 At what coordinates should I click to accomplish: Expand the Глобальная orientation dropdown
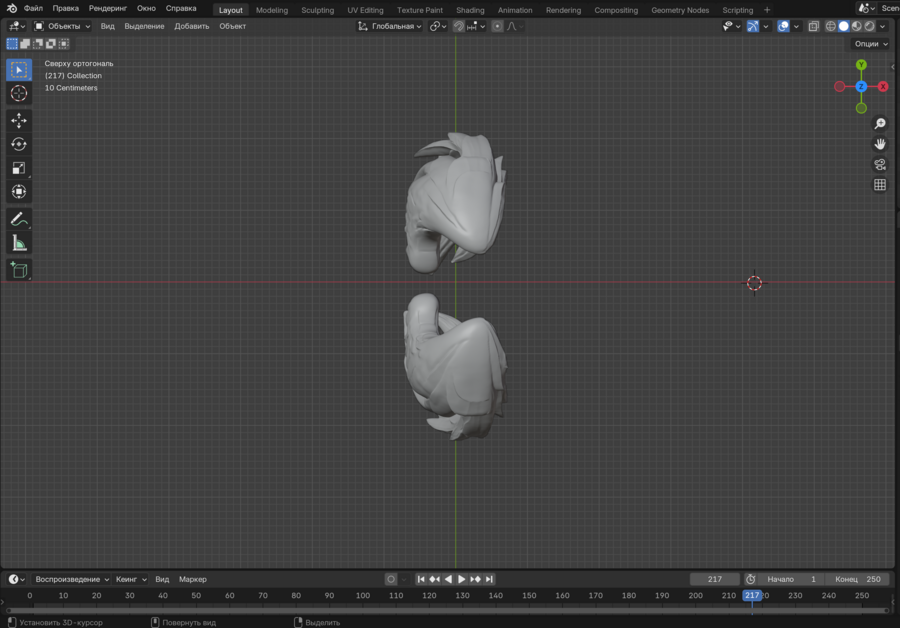[391, 26]
